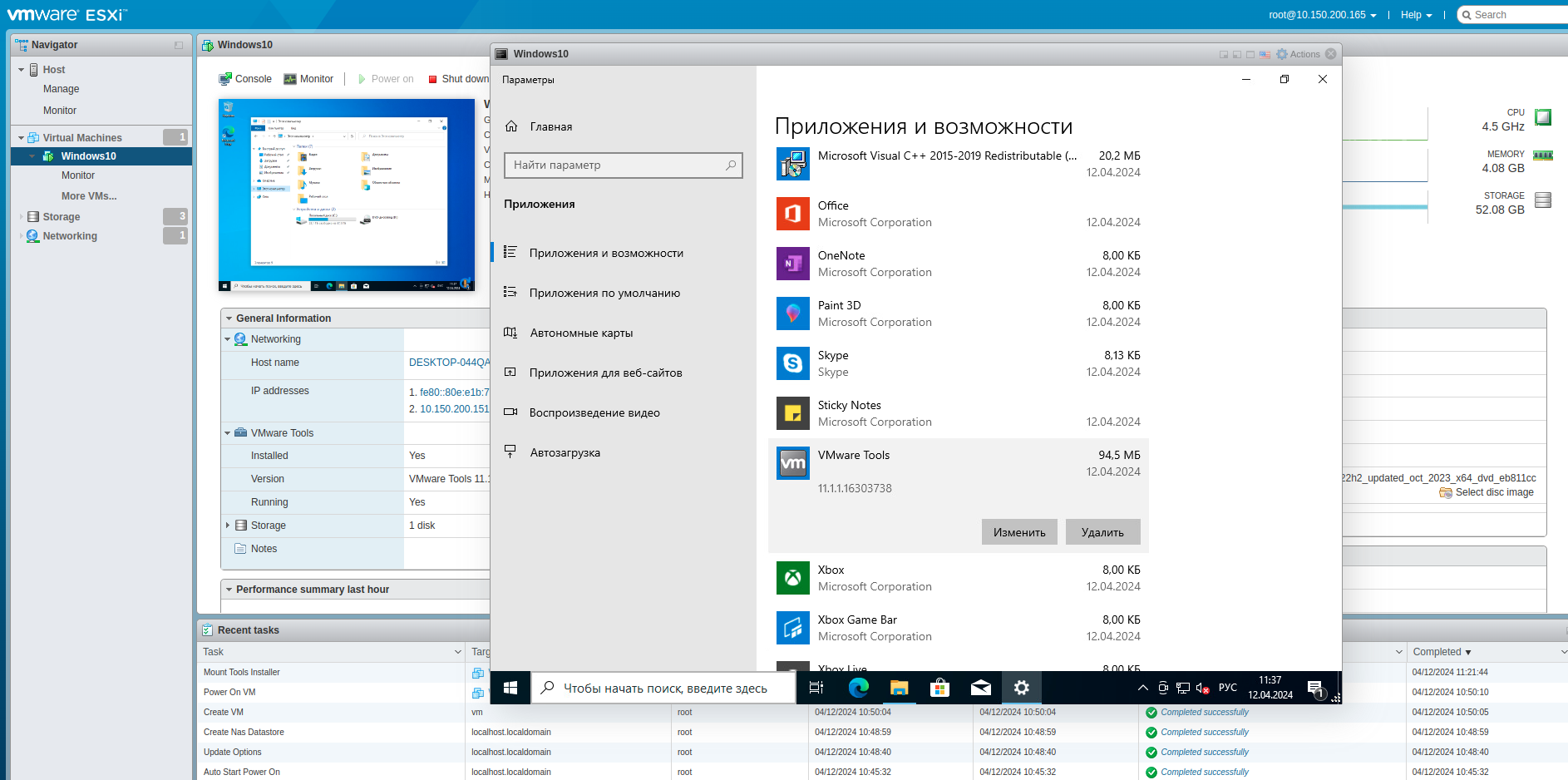This screenshot has width=1568, height=780.
Task: Select the Skype app icon
Action: coord(793,363)
